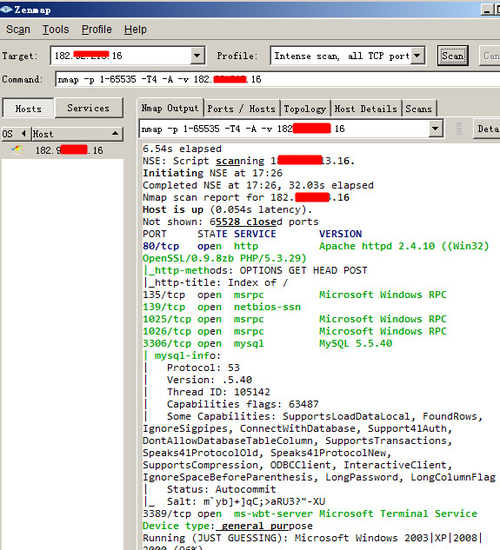500x550 pixels.
Task: Start the scan with Scan button
Action: (x=453, y=55)
